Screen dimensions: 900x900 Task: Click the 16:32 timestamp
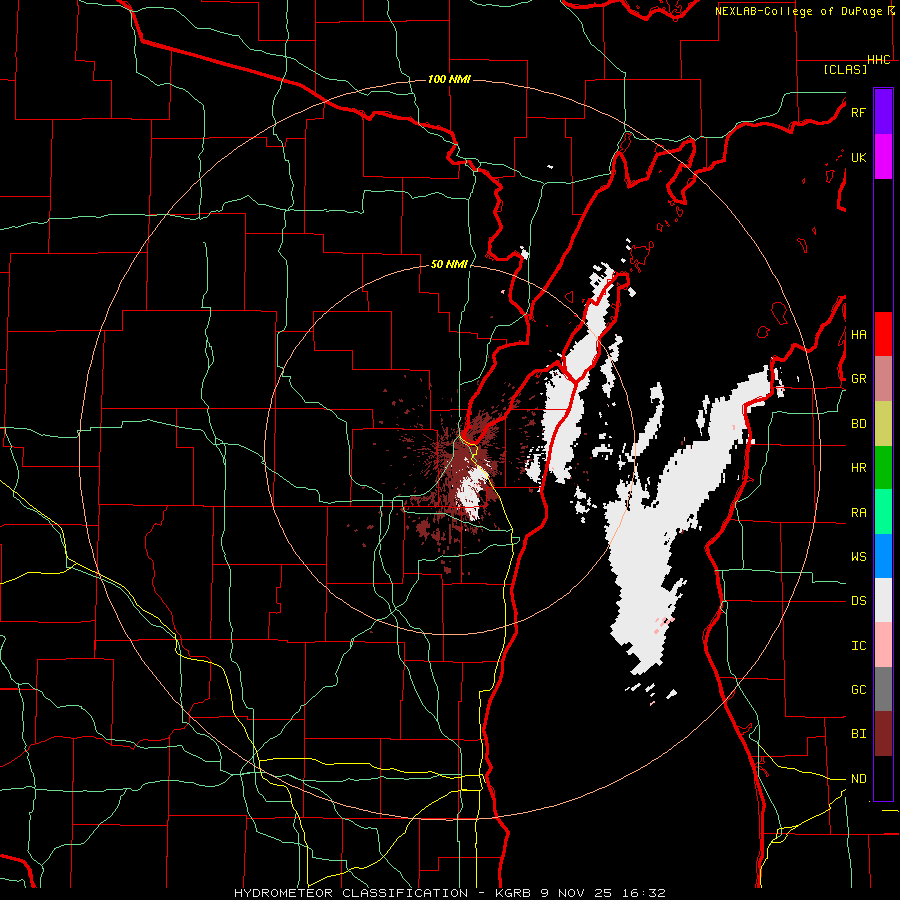coord(644,893)
